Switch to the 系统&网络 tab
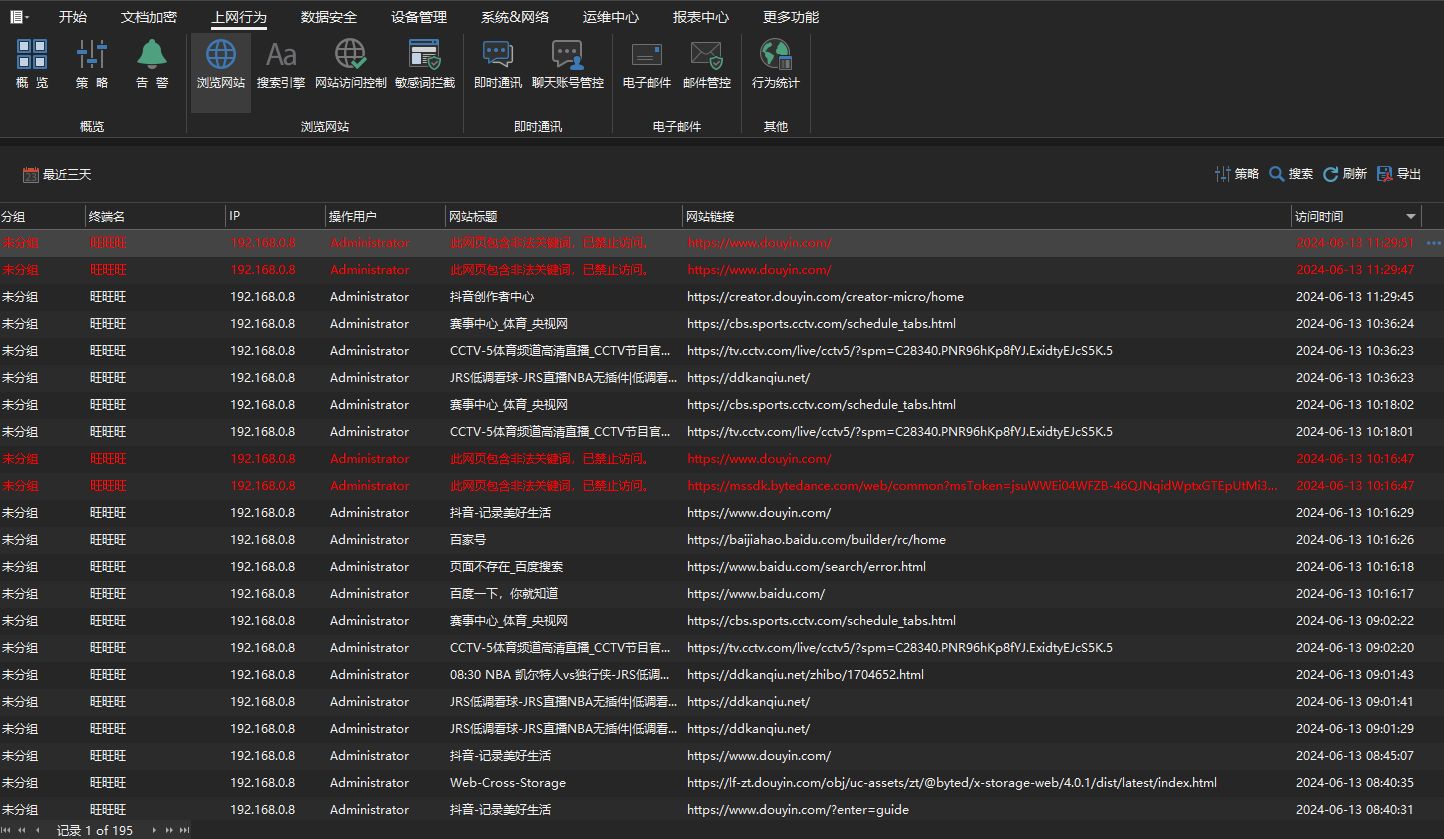 point(515,17)
